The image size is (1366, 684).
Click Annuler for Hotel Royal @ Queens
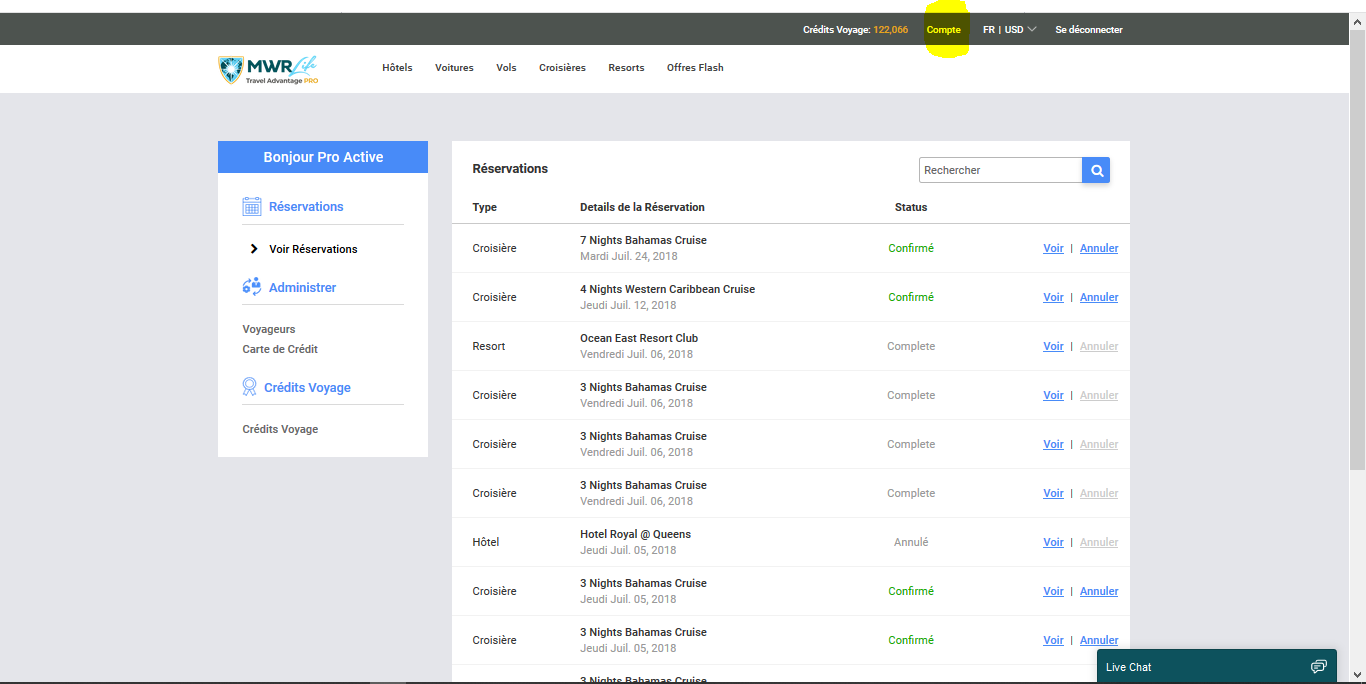pyautogui.click(x=1099, y=542)
